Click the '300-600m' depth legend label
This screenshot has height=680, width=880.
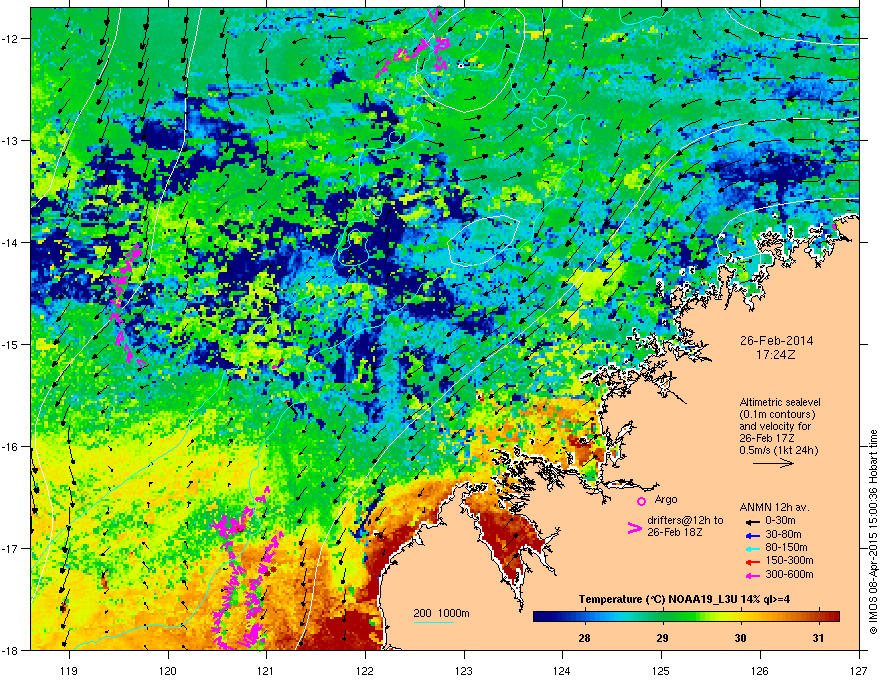click(789, 575)
